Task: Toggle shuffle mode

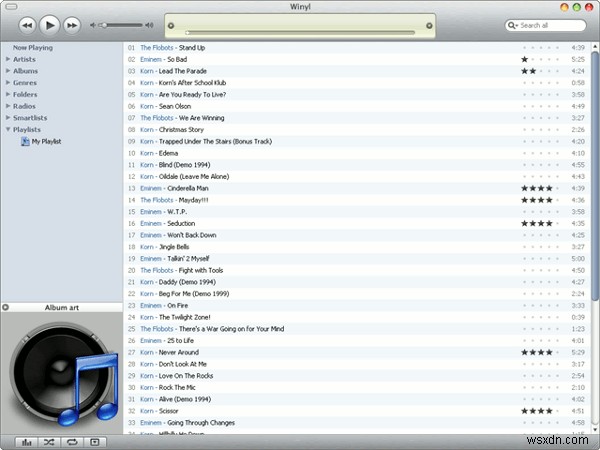Action: point(49,442)
